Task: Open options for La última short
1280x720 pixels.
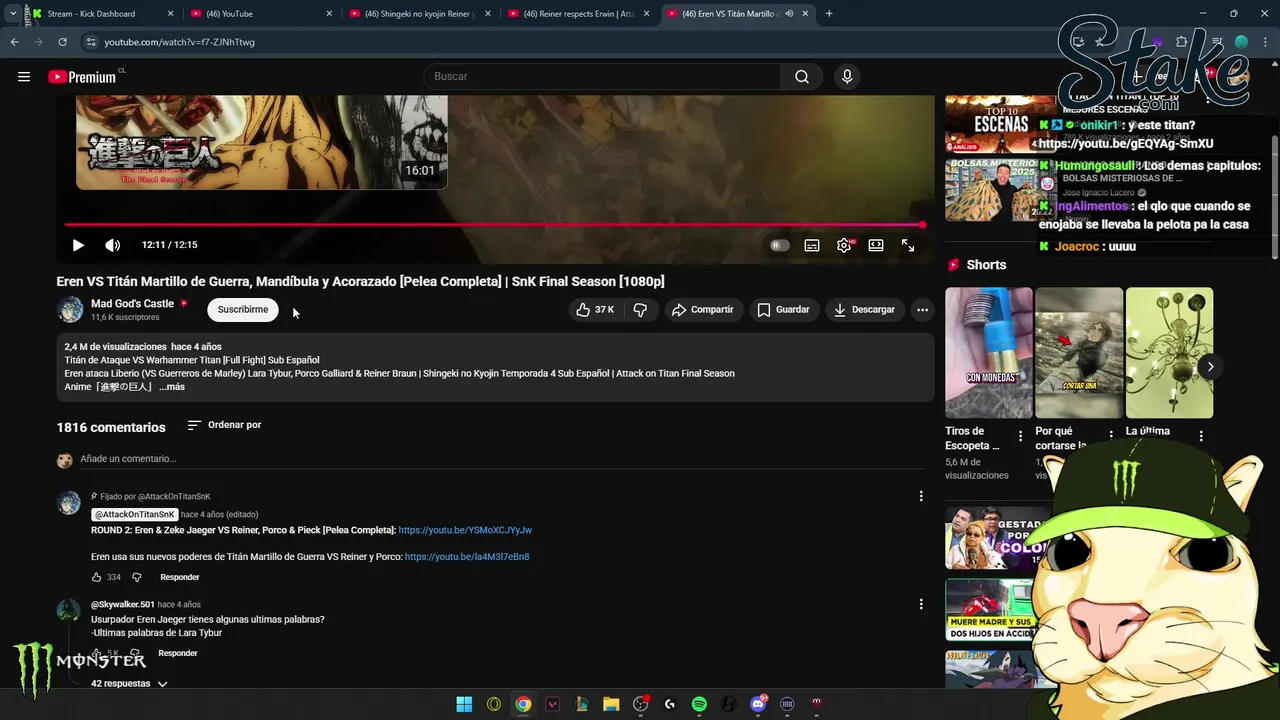Action: pos(1201,436)
